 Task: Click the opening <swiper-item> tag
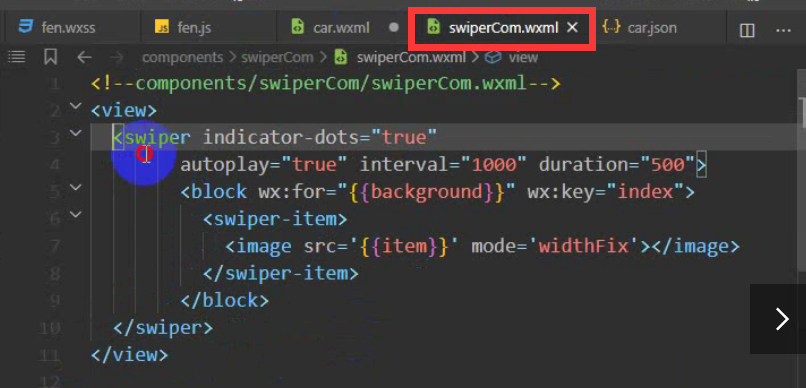pos(275,219)
